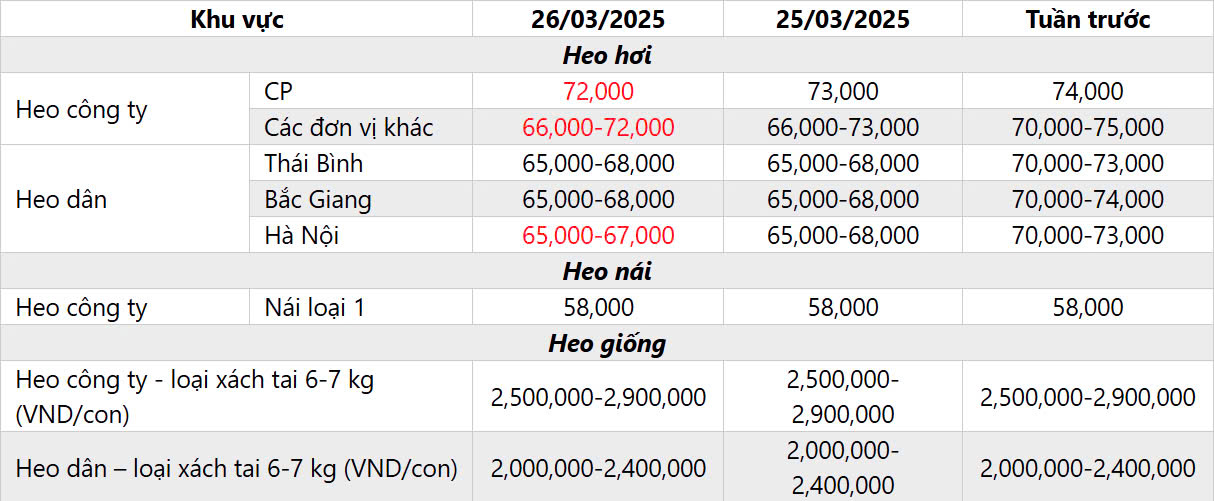Click the 73,000 CP price for 25/03/2025
The height and width of the screenshot is (501, 1214).
[842, 92]
